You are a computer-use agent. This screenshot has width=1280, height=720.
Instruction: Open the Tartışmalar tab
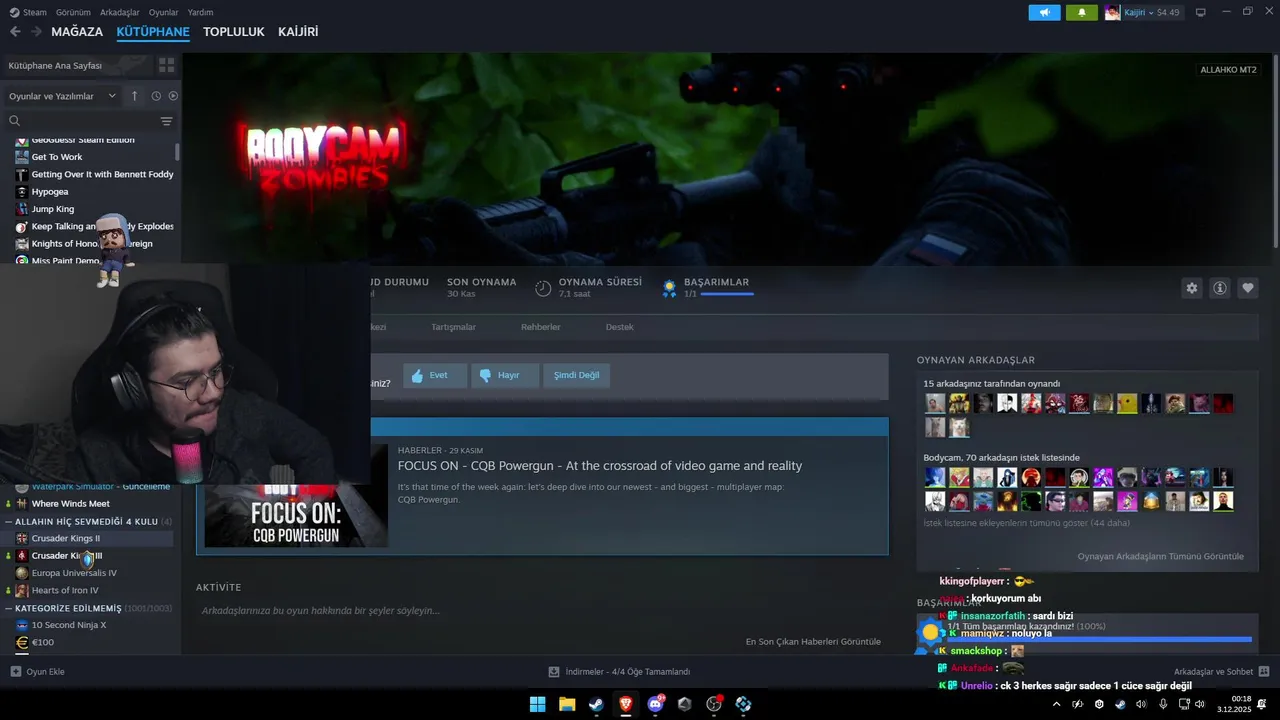453,327
